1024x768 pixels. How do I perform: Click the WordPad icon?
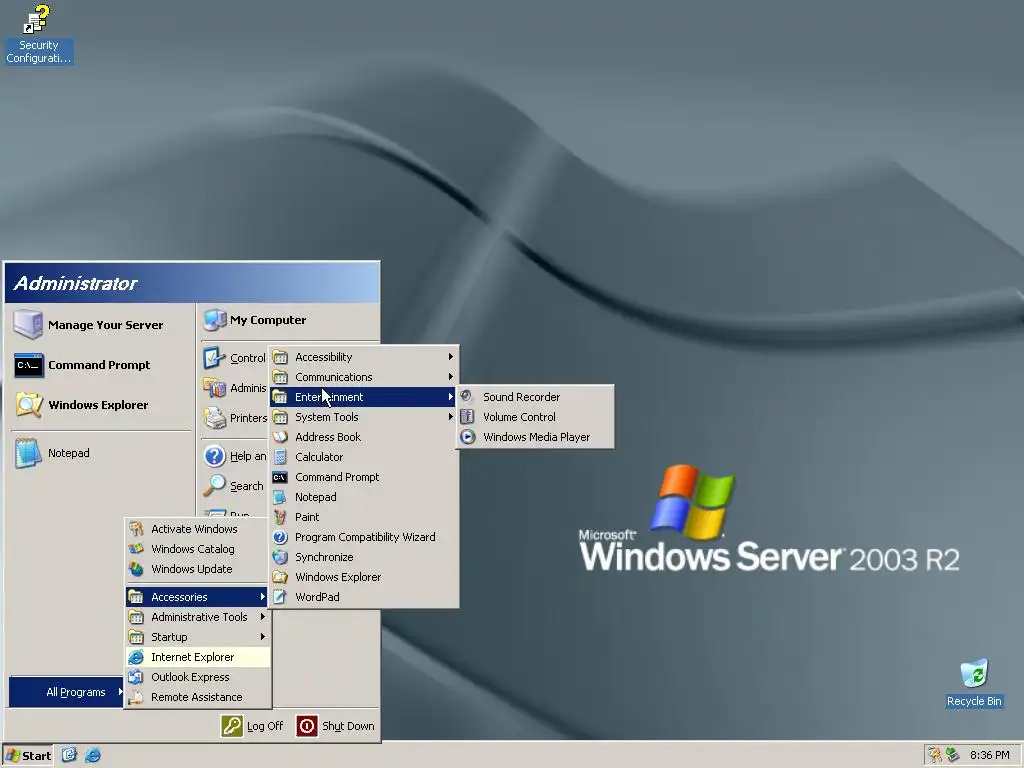[280, 597]
